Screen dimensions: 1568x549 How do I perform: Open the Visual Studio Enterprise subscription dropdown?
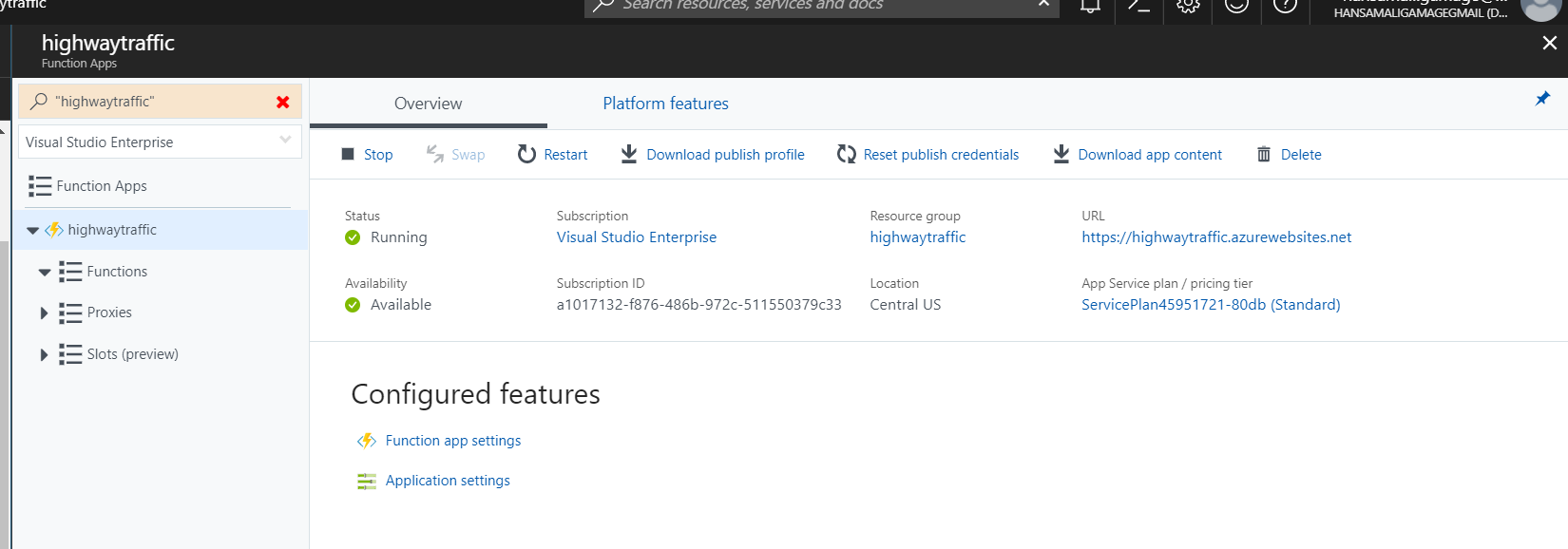(x=160, y=142)
